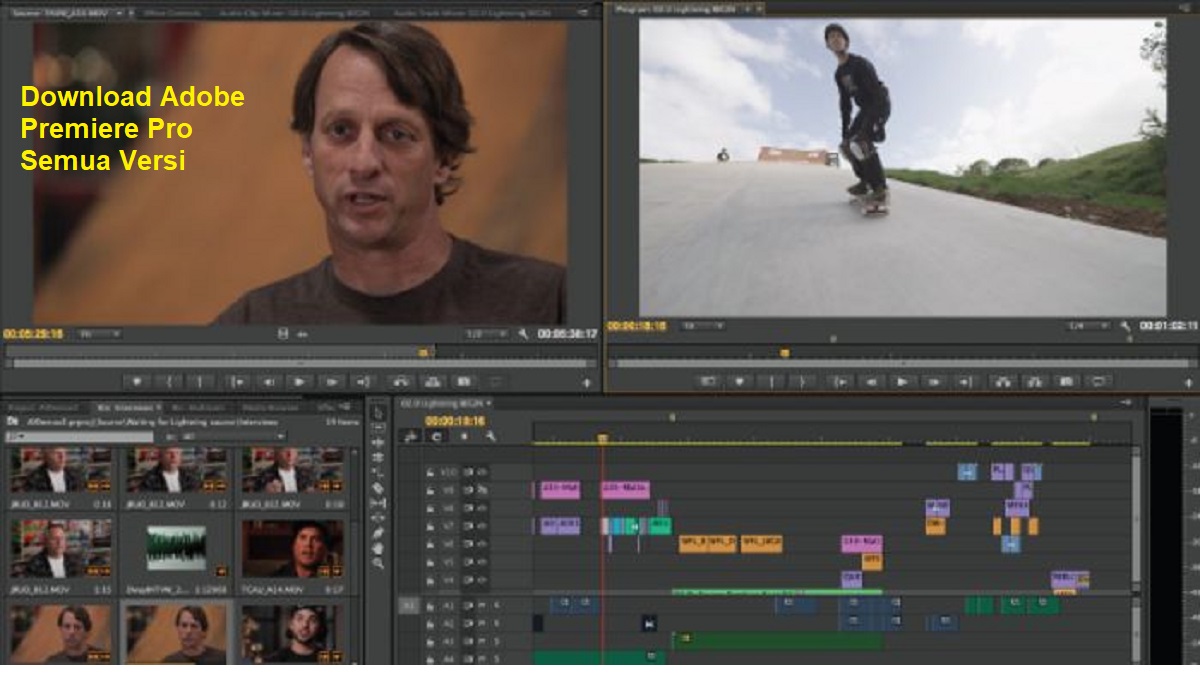Select the Razor tool in the tools panel
The height and width of the screenshot is (676, 1200).
pos(378,488)
